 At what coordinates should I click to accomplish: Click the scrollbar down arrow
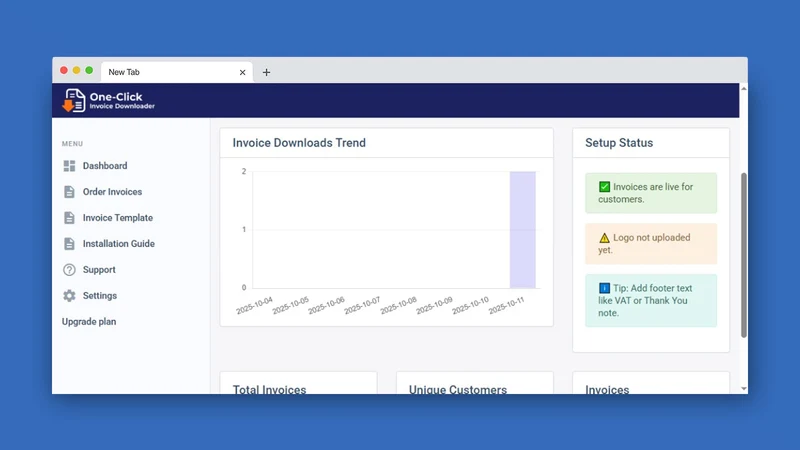pos(744,389)
